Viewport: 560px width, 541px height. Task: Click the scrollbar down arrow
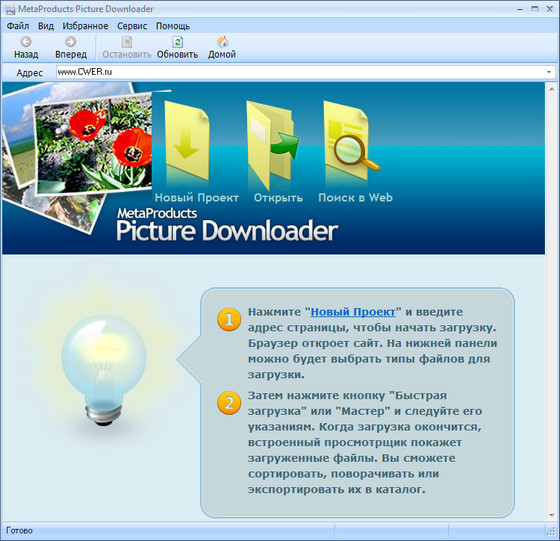tap(552, 515)
